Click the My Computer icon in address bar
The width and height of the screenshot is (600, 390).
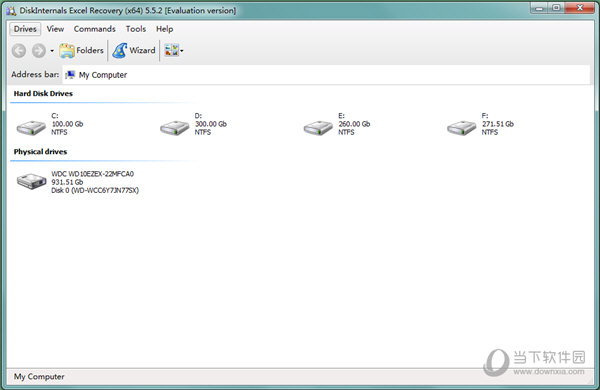(70, 75)
